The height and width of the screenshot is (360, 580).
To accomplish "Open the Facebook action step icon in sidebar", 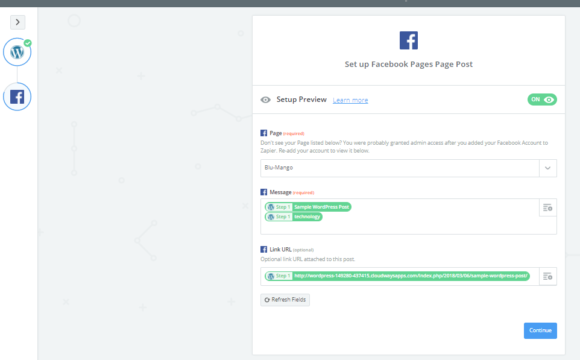I will (x=17, y=97).
